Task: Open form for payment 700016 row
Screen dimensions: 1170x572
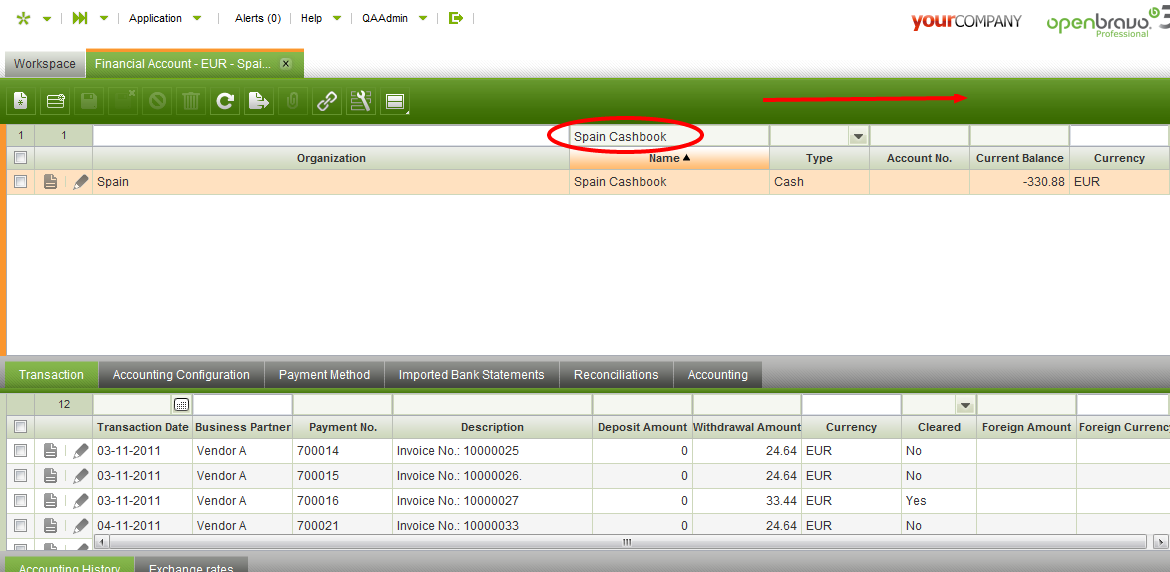Action: coord(50,500)
